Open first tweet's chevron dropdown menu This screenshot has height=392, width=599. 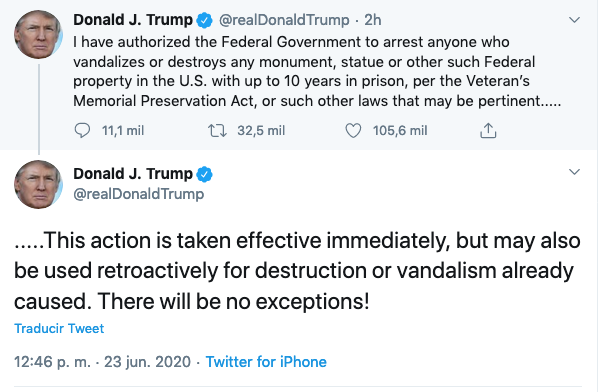(574, 20)
